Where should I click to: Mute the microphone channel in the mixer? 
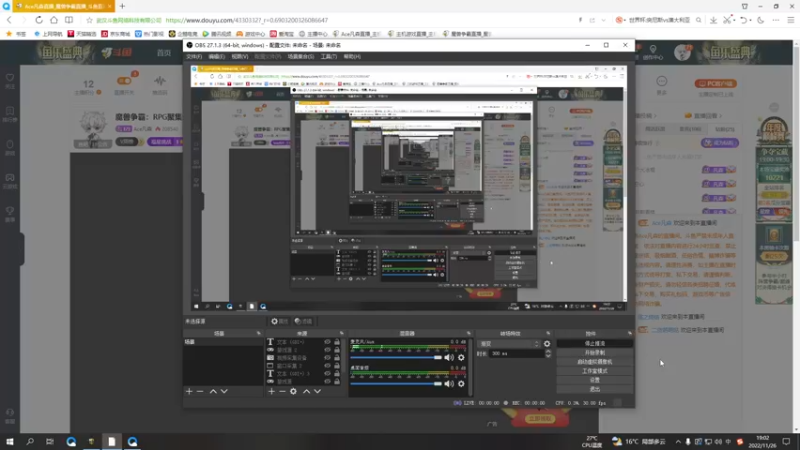[449, 358]
